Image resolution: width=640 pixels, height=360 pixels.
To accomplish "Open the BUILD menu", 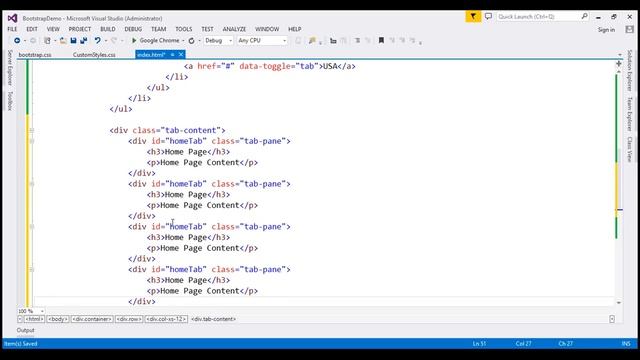I will (108, 29).
